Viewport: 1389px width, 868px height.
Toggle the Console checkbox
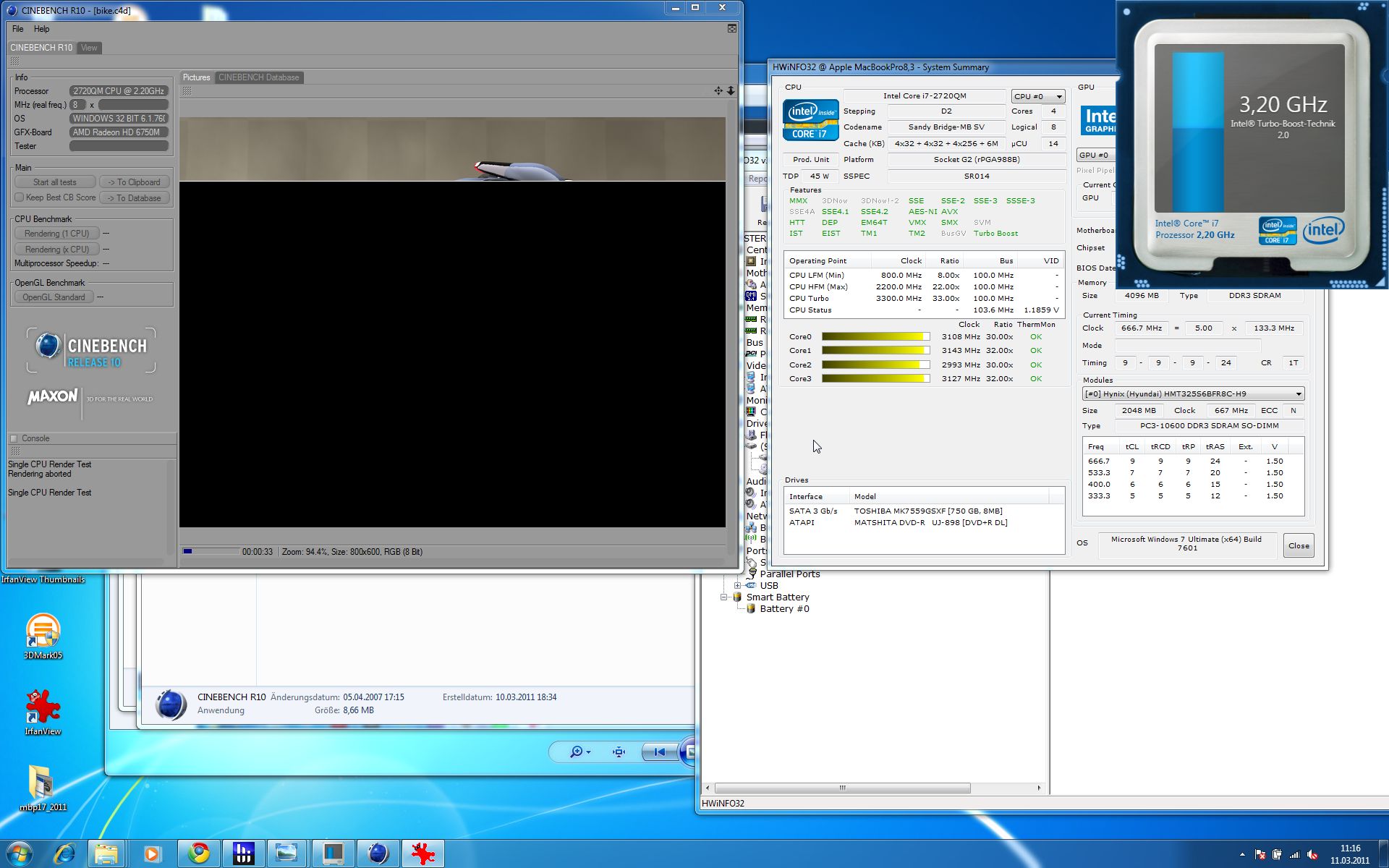coord(14,438)
